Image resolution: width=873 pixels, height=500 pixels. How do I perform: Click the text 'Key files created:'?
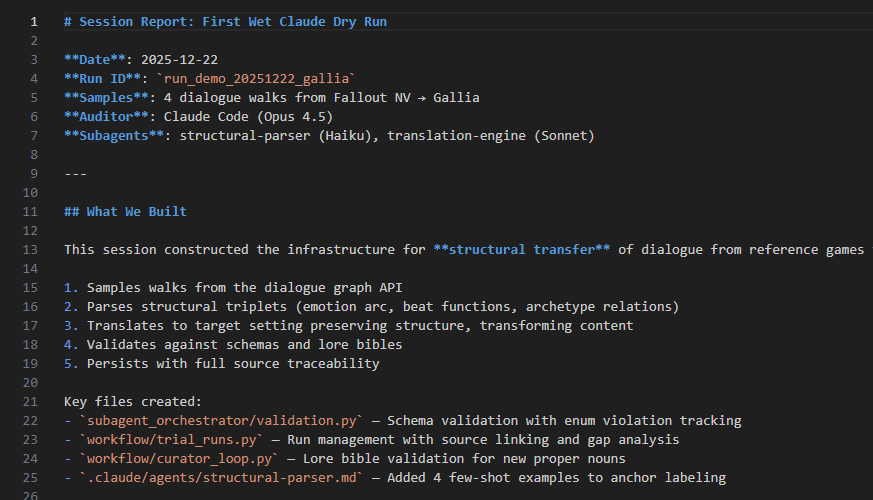pos(133,401)
